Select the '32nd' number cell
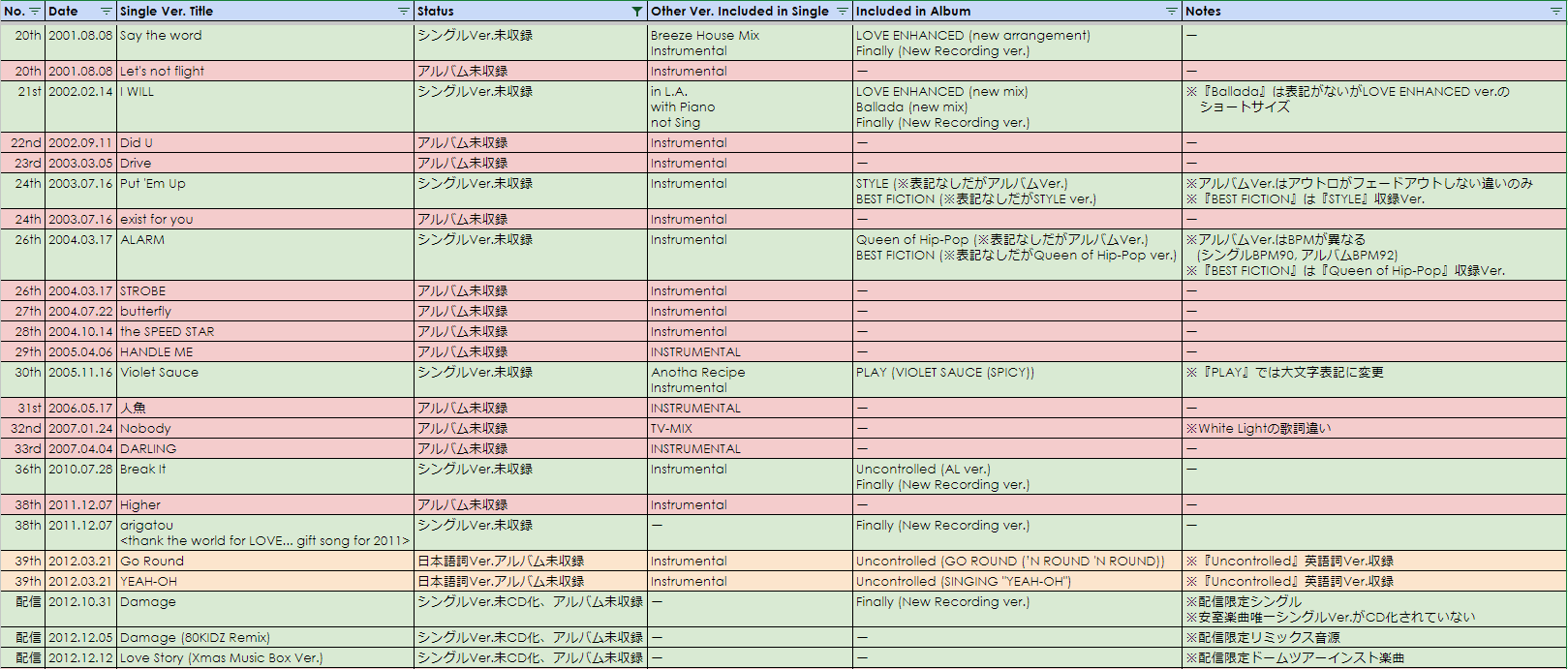Image resolution: width=1568 pixels, height=669 pixels. pyautogui.click(x=22, y=429)
